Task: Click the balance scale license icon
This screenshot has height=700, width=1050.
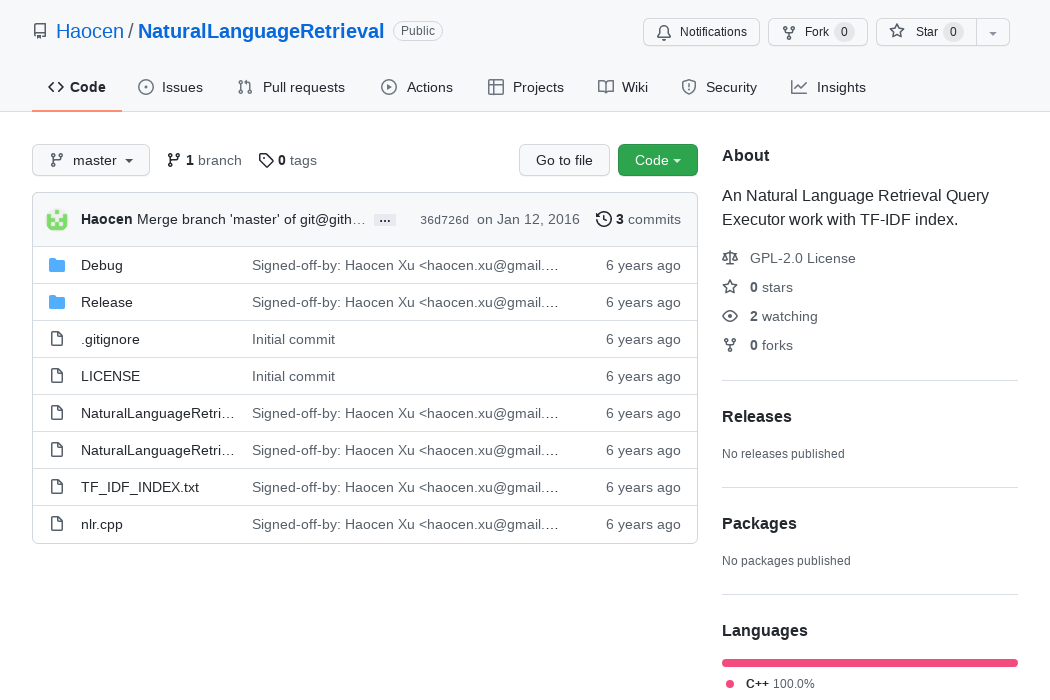Action: click(730, 258)
